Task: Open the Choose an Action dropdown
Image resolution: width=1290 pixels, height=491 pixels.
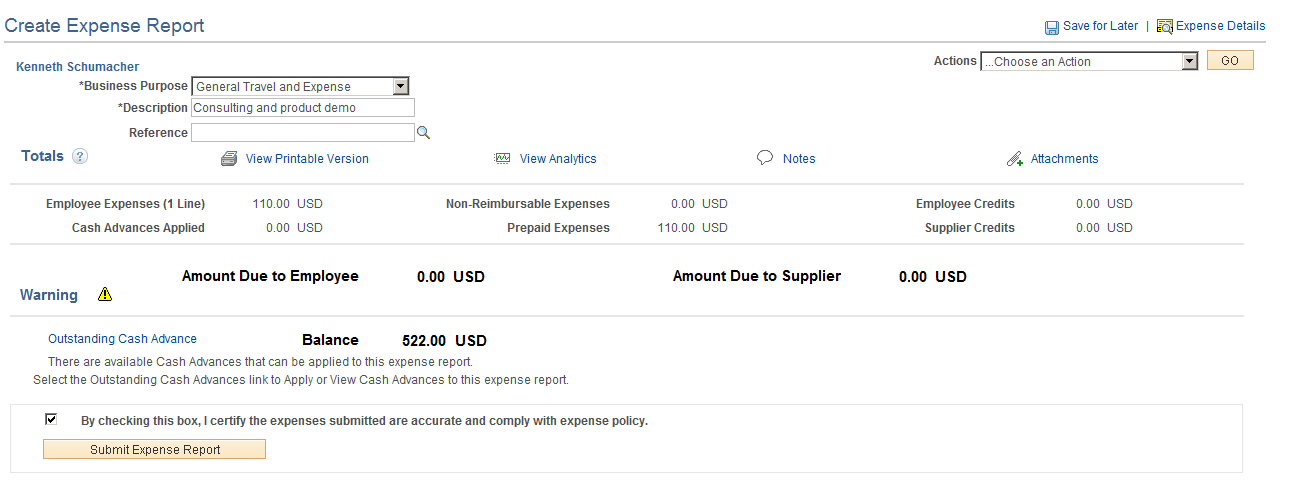Action: [1089, 61]
